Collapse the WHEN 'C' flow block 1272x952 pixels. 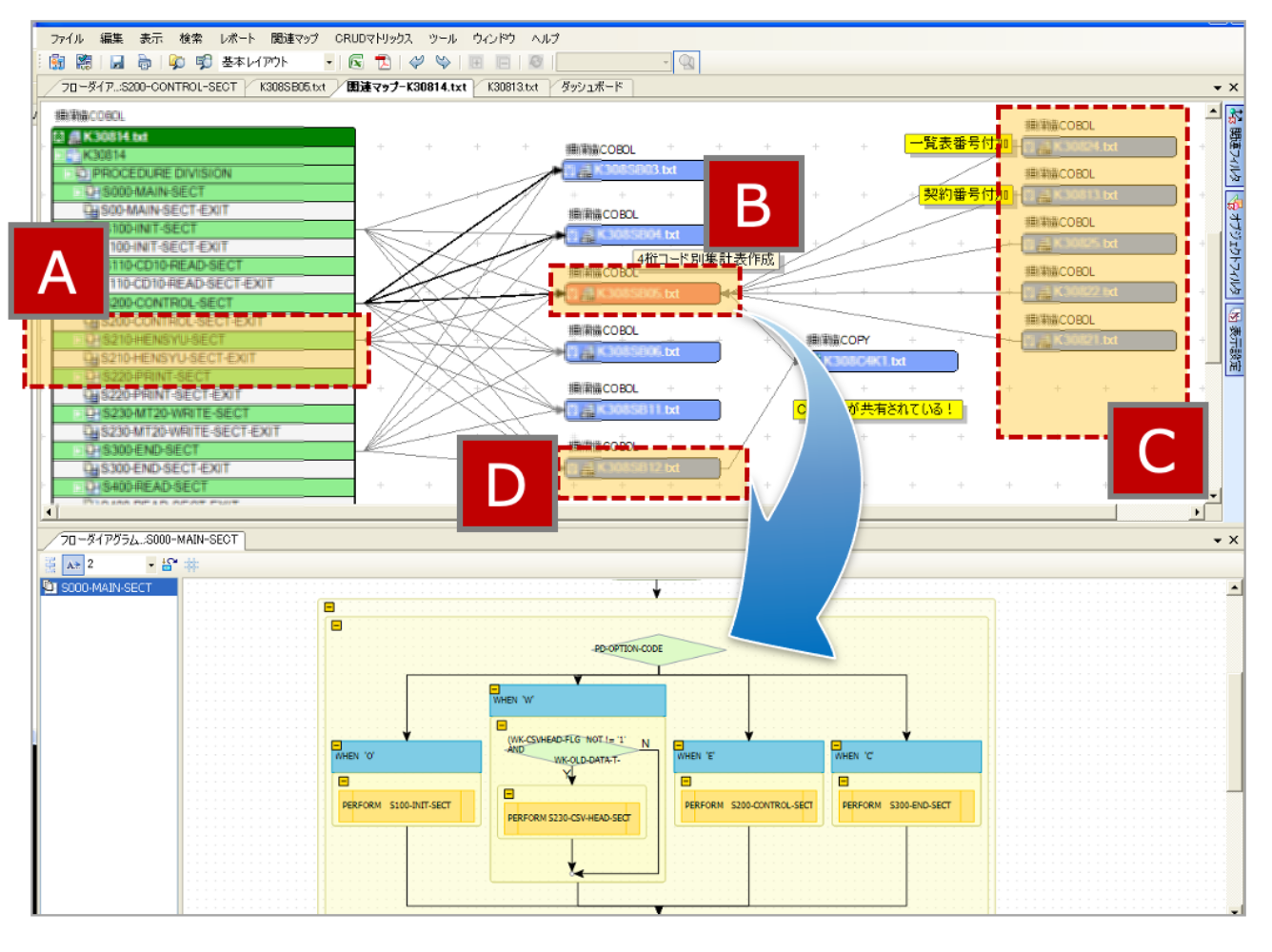pos(837,745)
